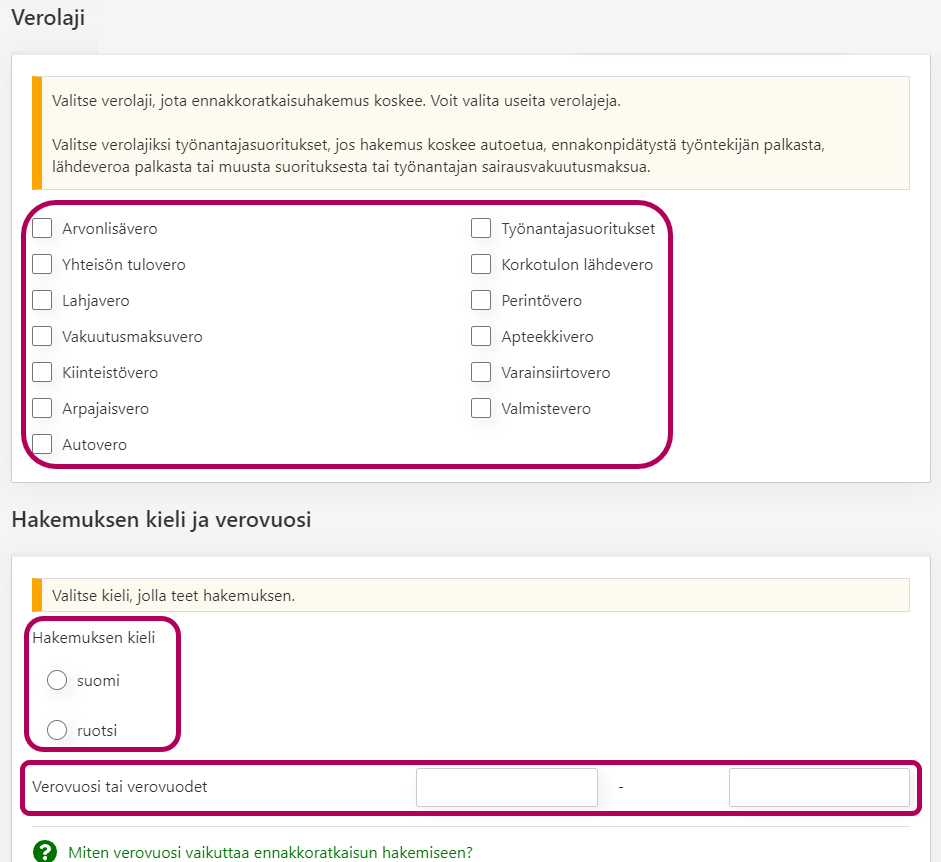Choose suomi as the application language
Image resolution: width=941 pixels, height=862 pixels.
coord(57,681)
